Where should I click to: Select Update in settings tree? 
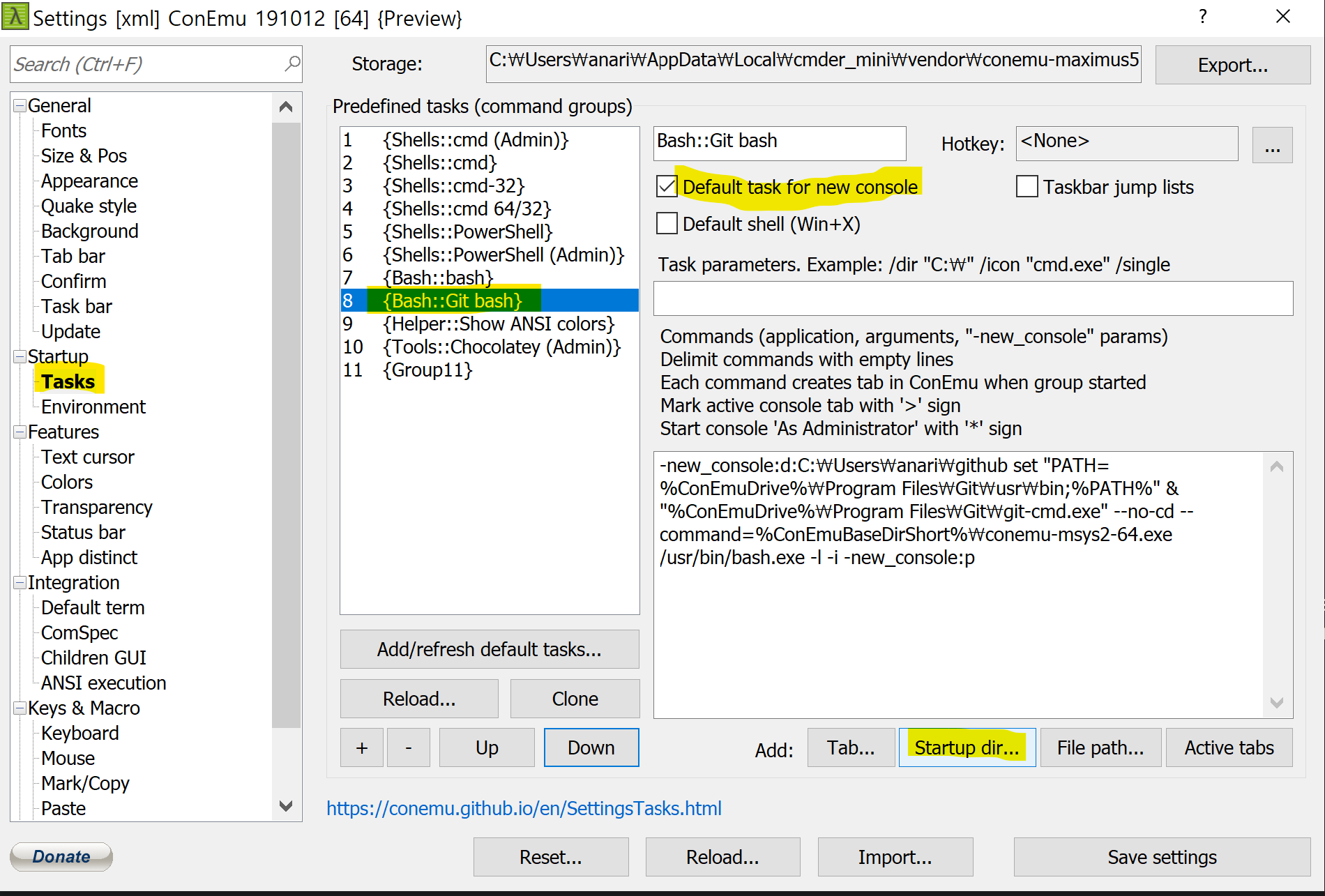click(x=70, y=332)
